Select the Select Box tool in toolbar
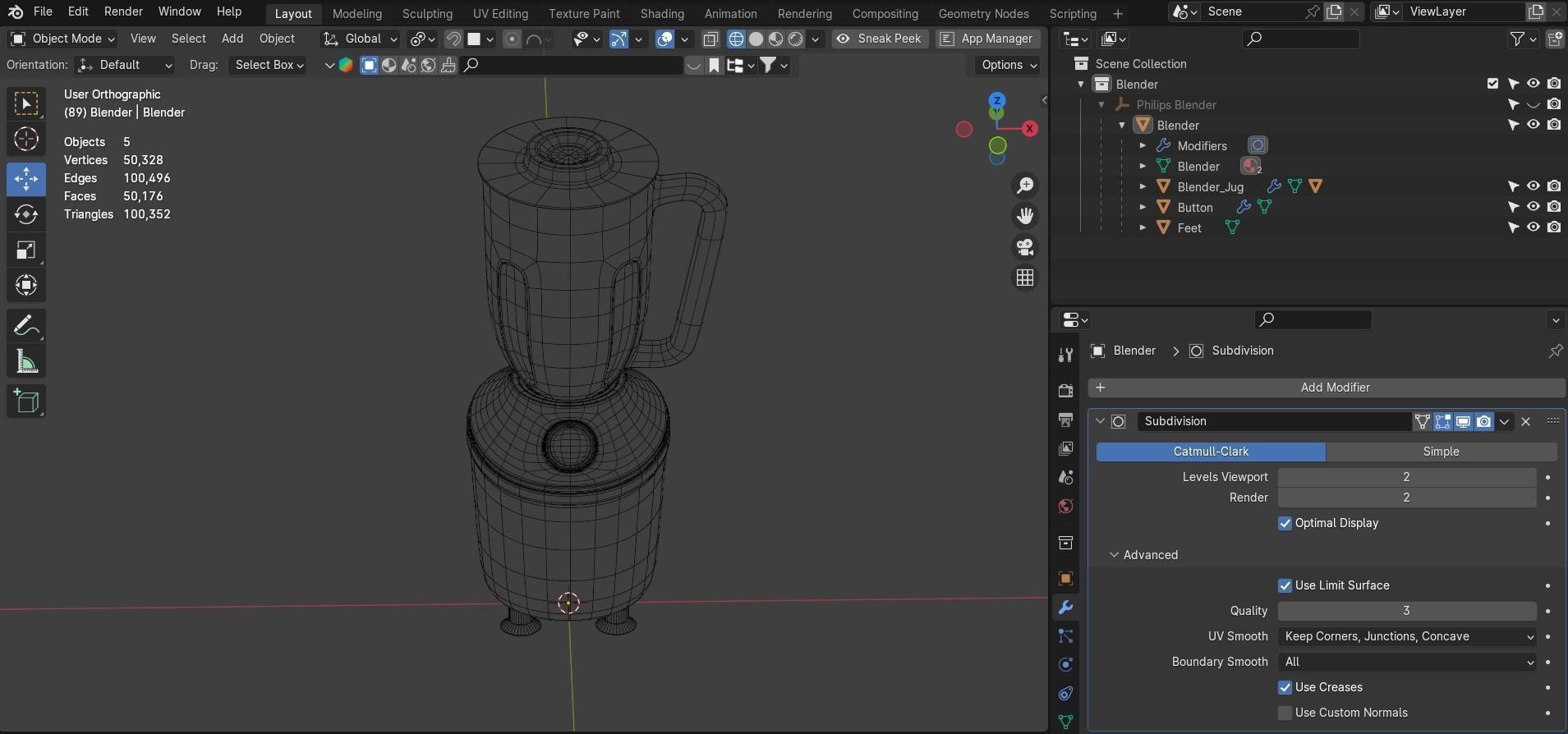Viewport: 1568px width, 734px height. tap(26, 103)
